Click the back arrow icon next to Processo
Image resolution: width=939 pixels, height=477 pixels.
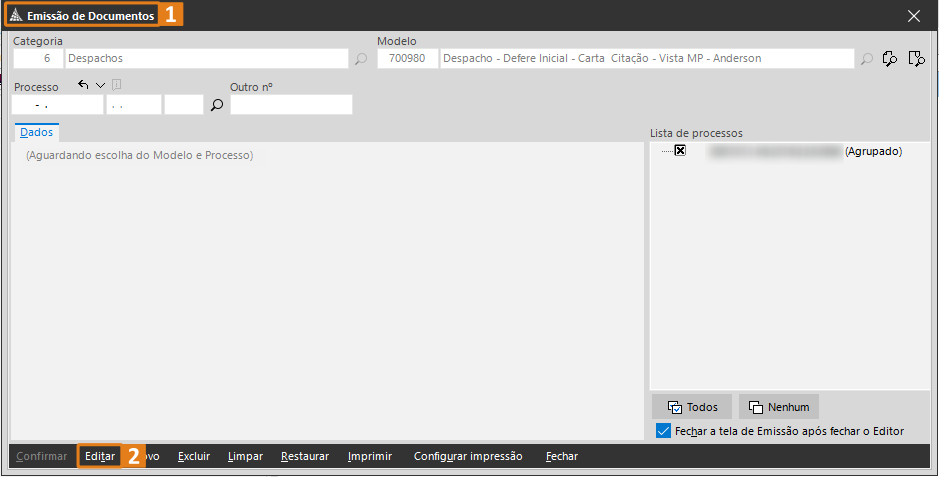tap(83, 86)
